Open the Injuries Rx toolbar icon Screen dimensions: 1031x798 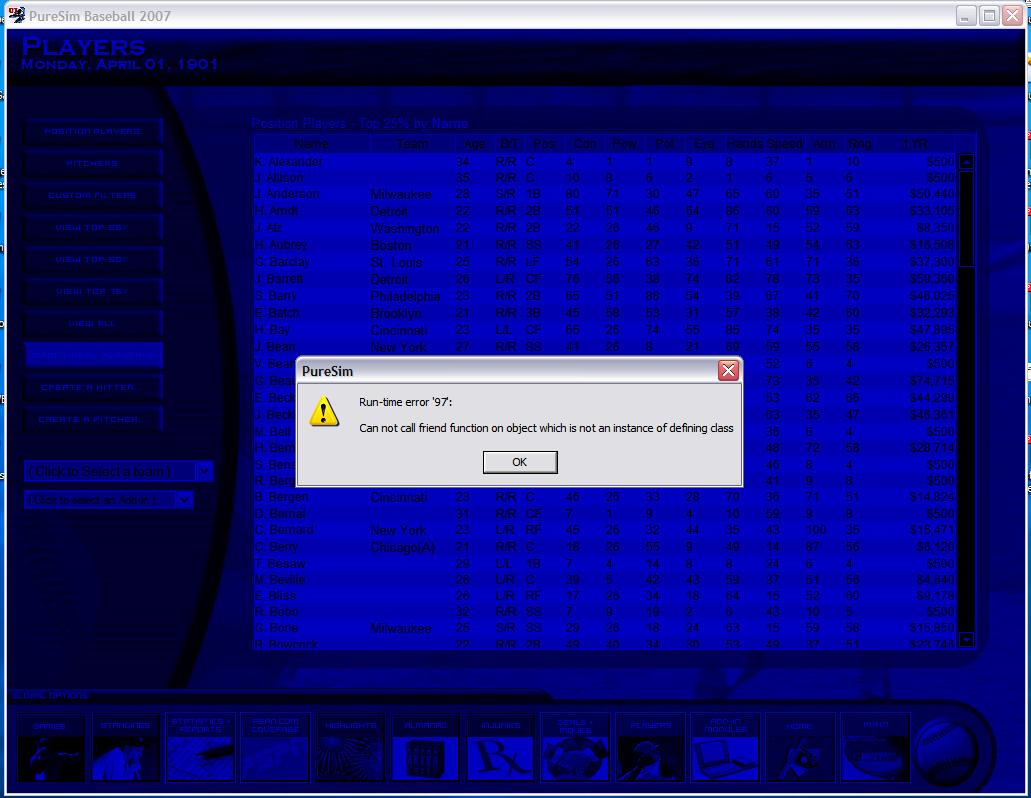point(500,747)
